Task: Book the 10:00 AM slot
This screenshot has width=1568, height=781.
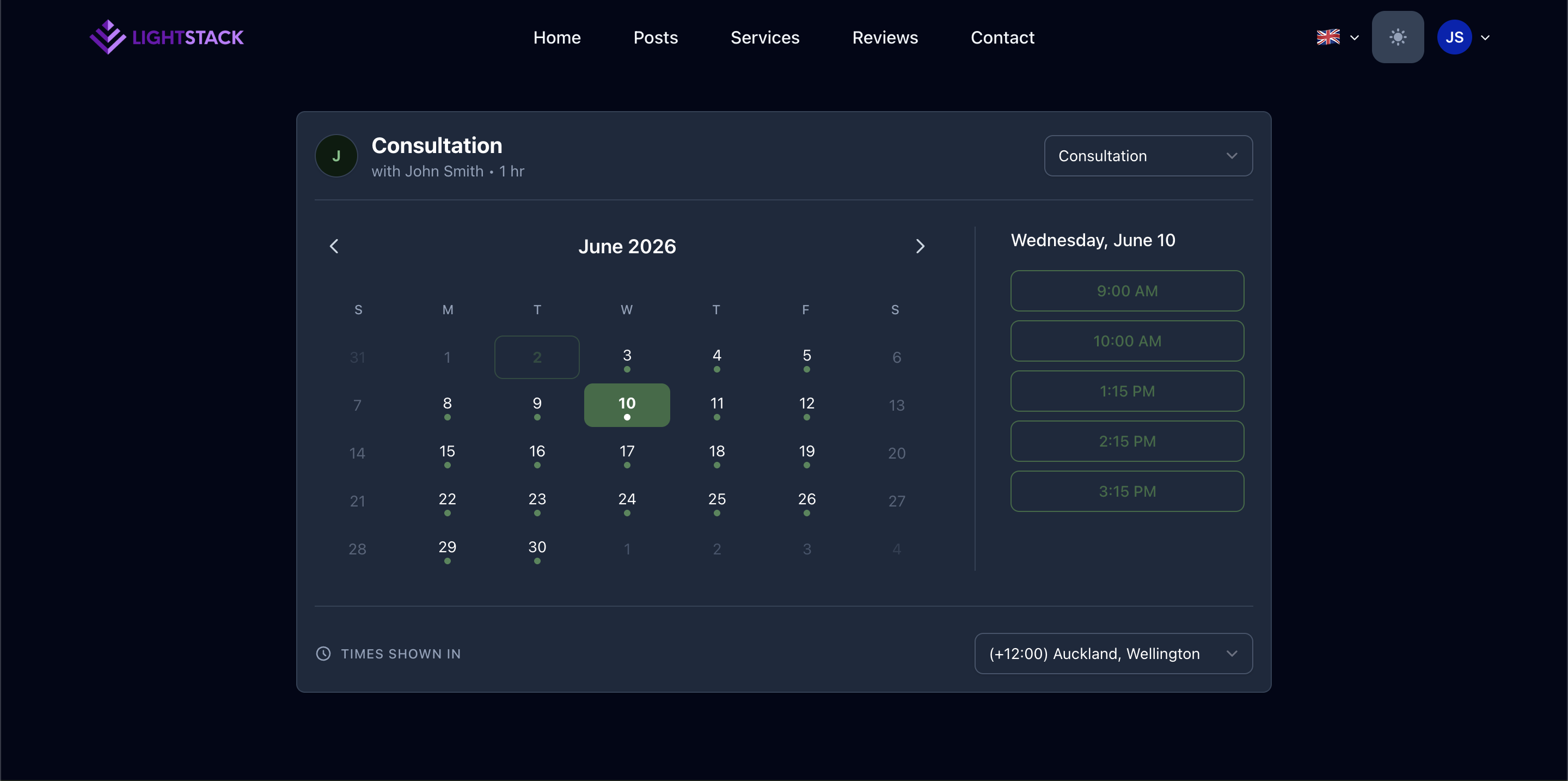Action: 1126,341
